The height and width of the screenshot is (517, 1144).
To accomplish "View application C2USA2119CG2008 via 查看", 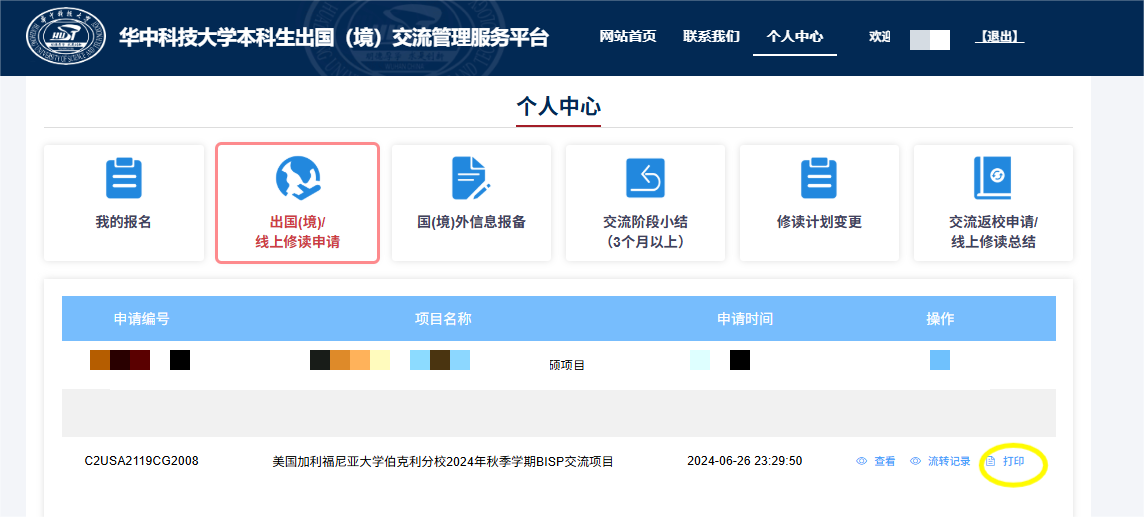I will coord(884,462).
